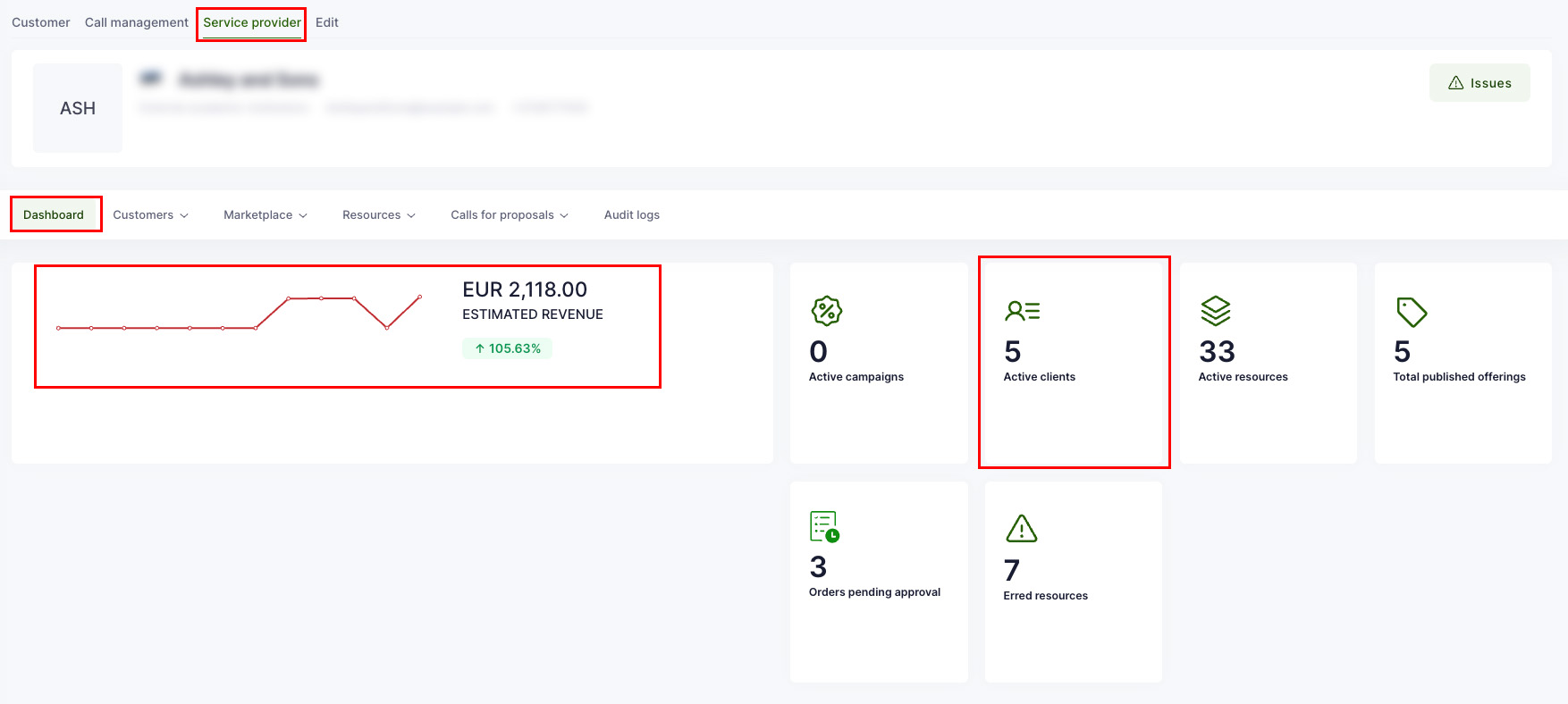Open the Audit logs tab

(x=631, y=215)
